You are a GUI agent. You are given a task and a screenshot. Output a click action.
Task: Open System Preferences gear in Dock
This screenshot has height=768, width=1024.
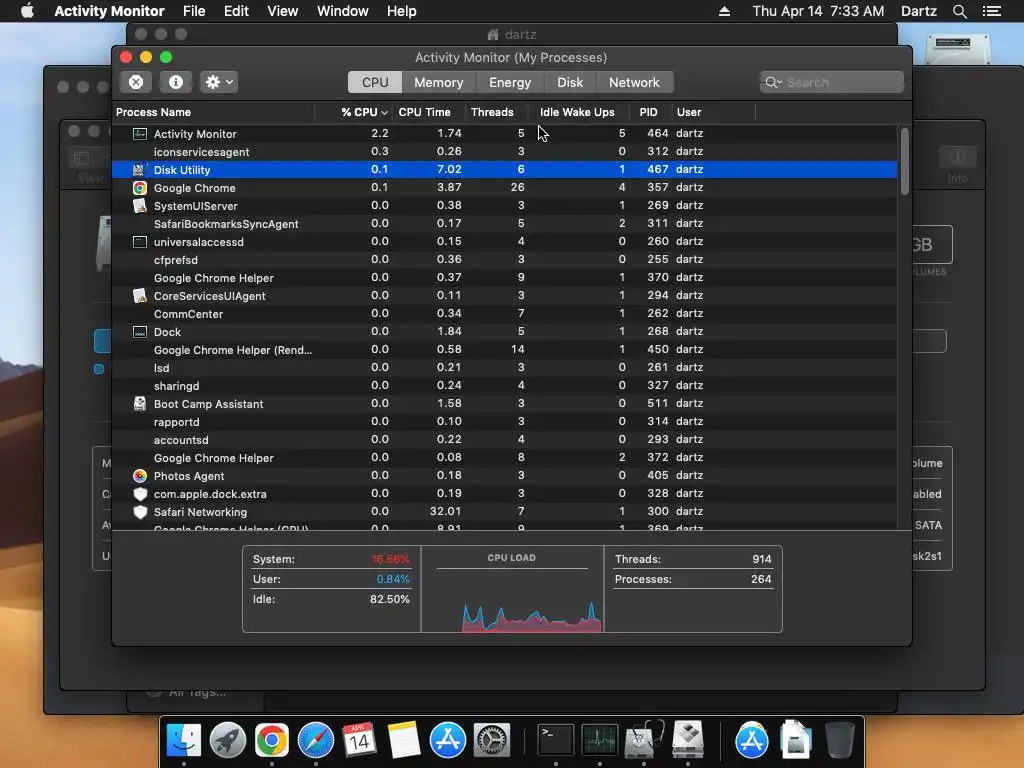pyautogui.click(x=491, y=740)
